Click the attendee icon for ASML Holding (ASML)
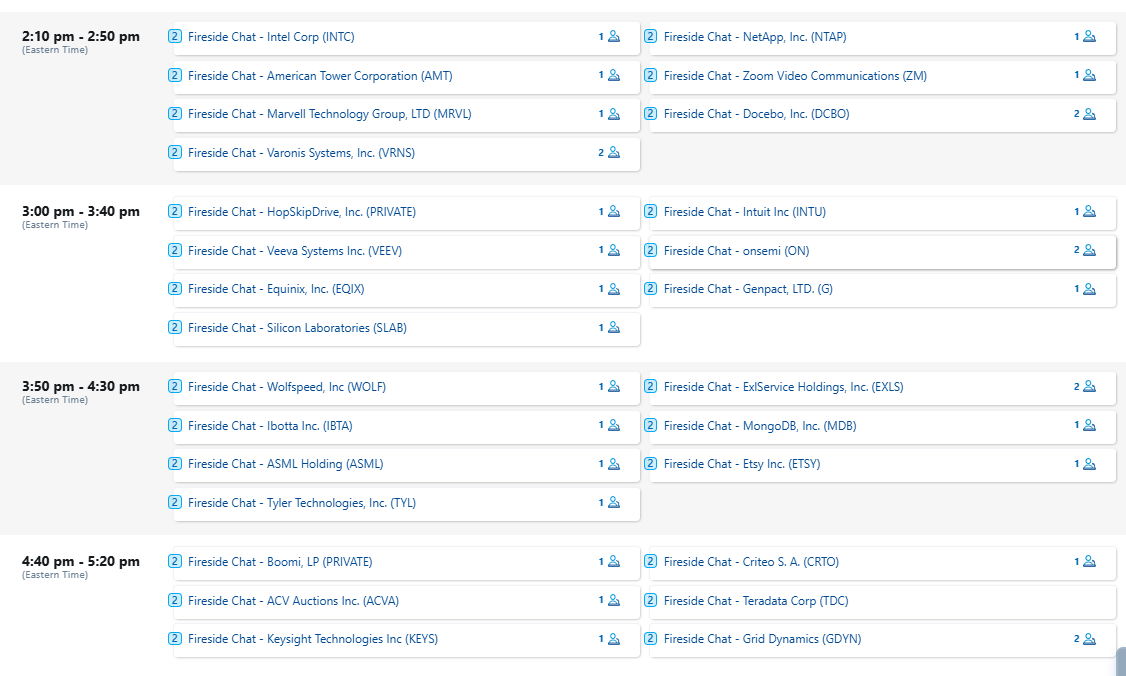 [x=614, y=464]
